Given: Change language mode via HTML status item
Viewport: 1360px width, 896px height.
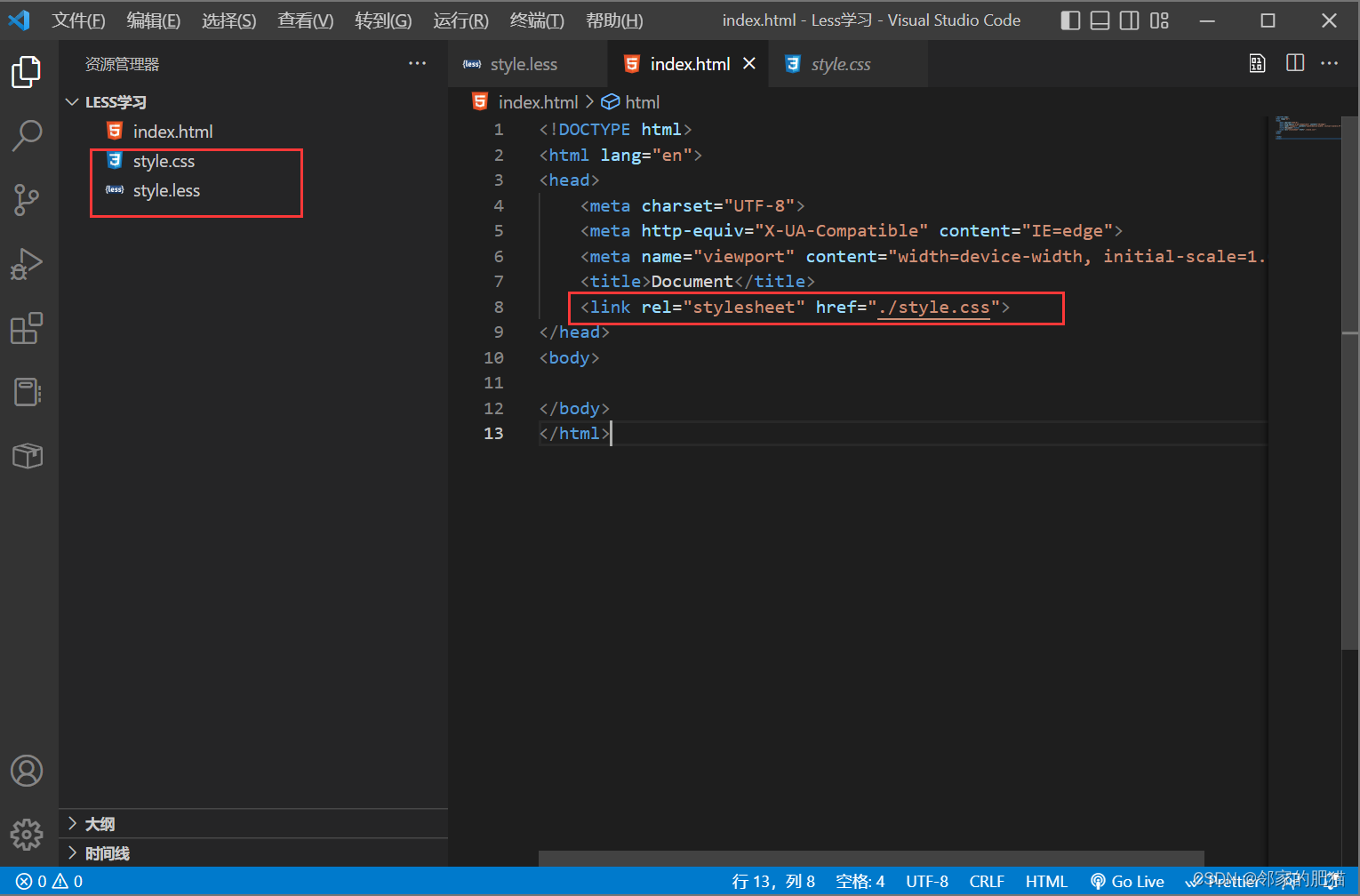Looking at the screenshot, I should (1046, 881).
